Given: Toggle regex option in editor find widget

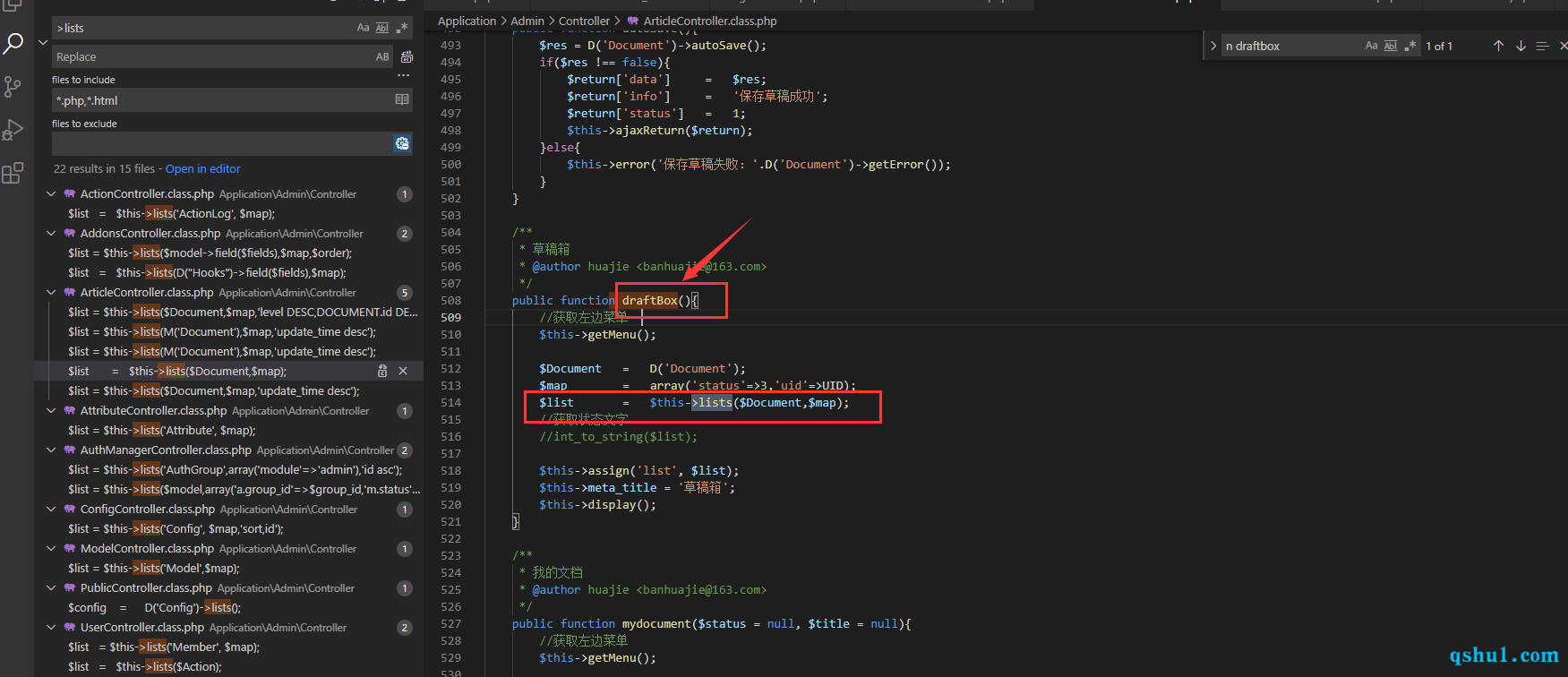Looking at the screenshot, I should coord(1410,46).
